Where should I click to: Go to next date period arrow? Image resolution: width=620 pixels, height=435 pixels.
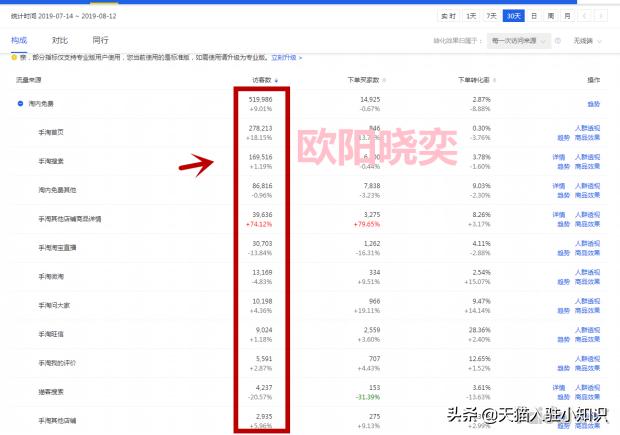(601, 16)
